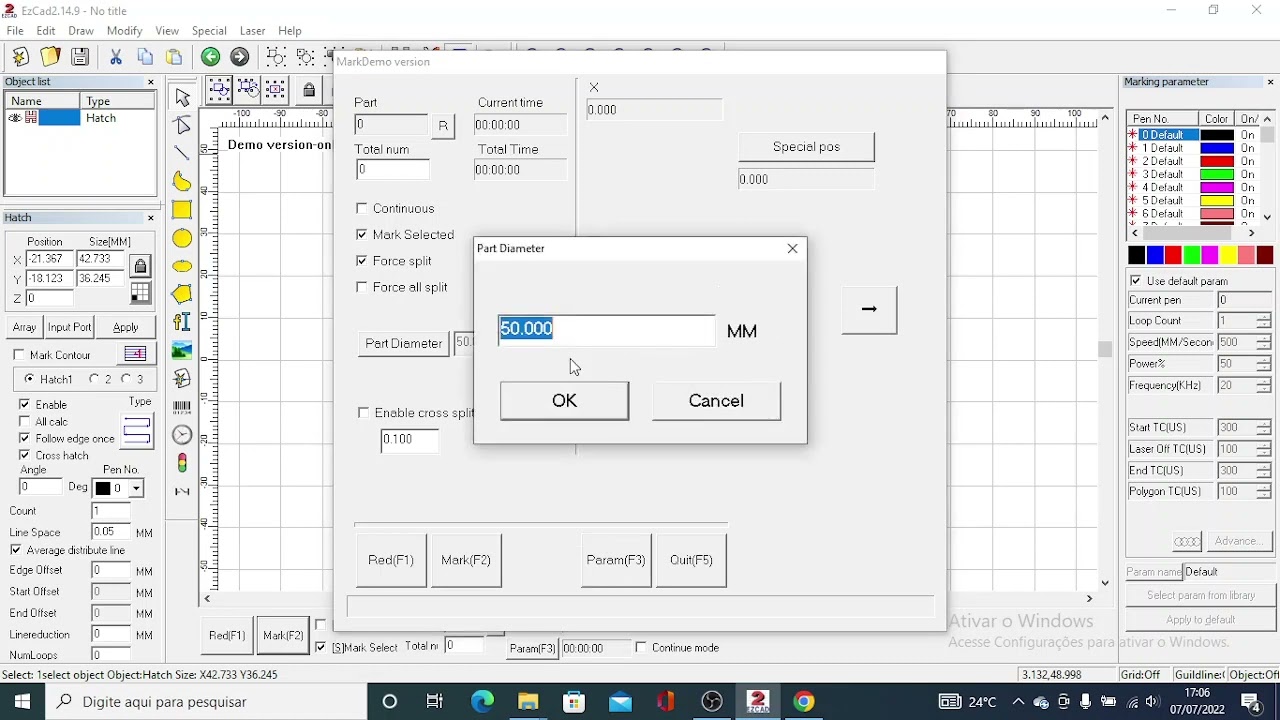Confirm Part Diameter with OK

point(564,400)
